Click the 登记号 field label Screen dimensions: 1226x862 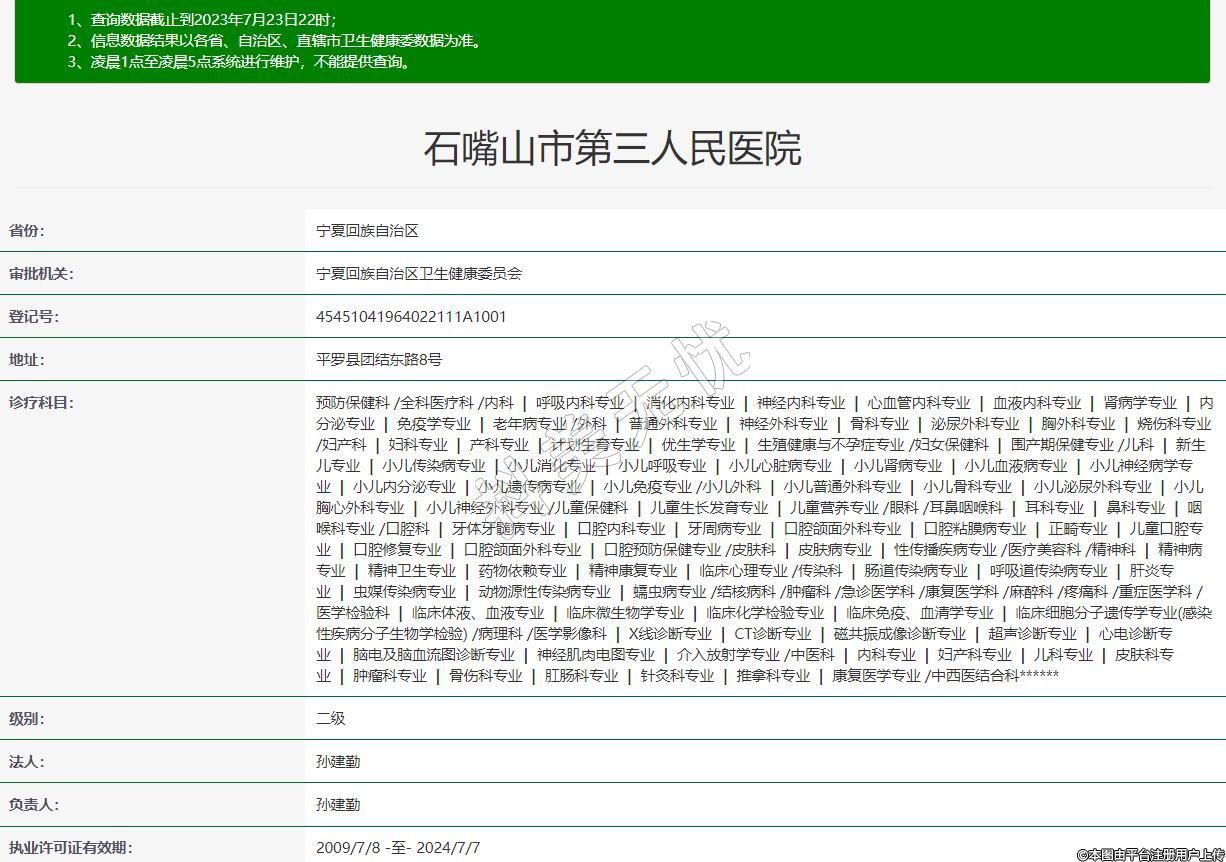pyautogui.click(x=34, y=316)
